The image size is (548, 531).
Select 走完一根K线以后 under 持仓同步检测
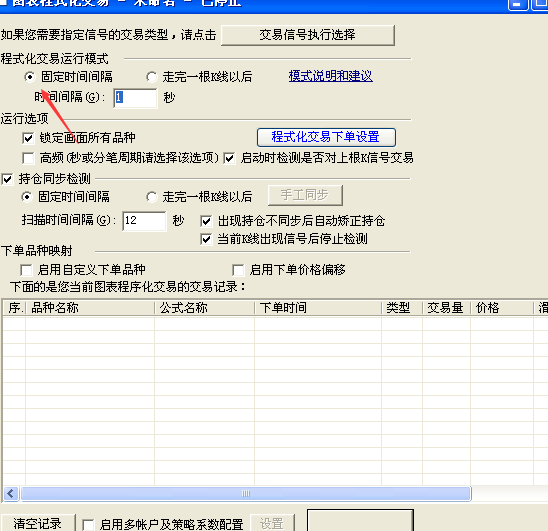[151, 197]
